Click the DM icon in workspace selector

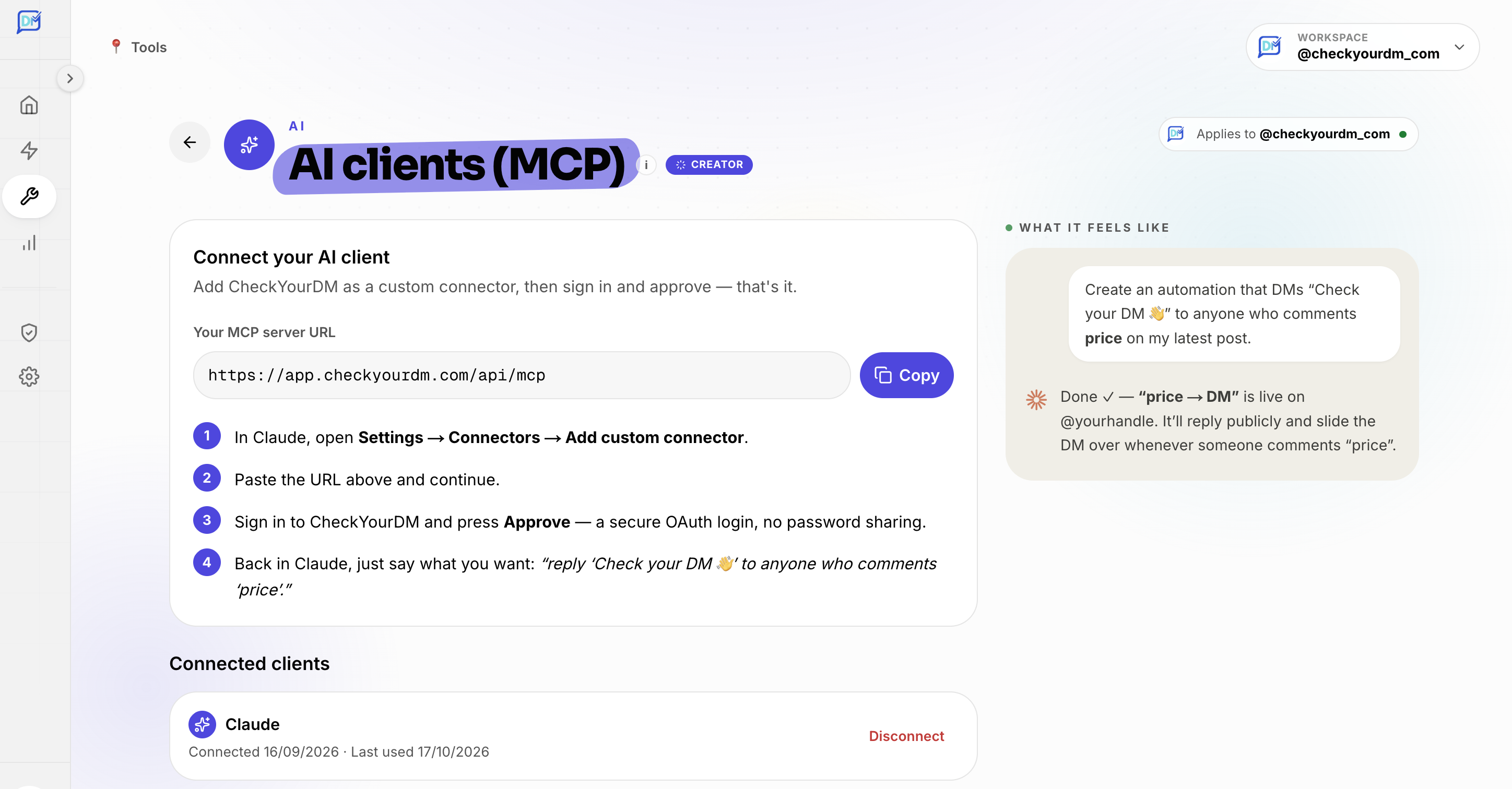click(1270, 47)
